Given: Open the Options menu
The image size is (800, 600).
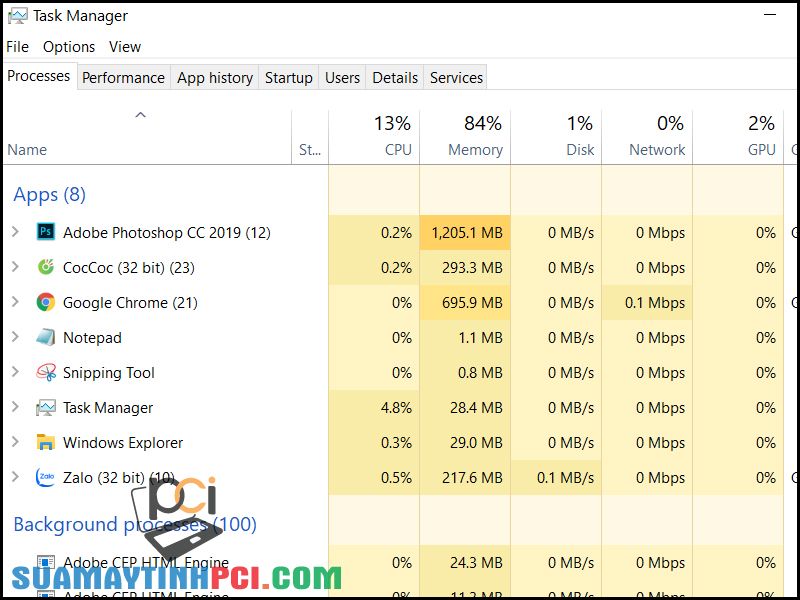Looking at the screenshot, I should point(69,47).
